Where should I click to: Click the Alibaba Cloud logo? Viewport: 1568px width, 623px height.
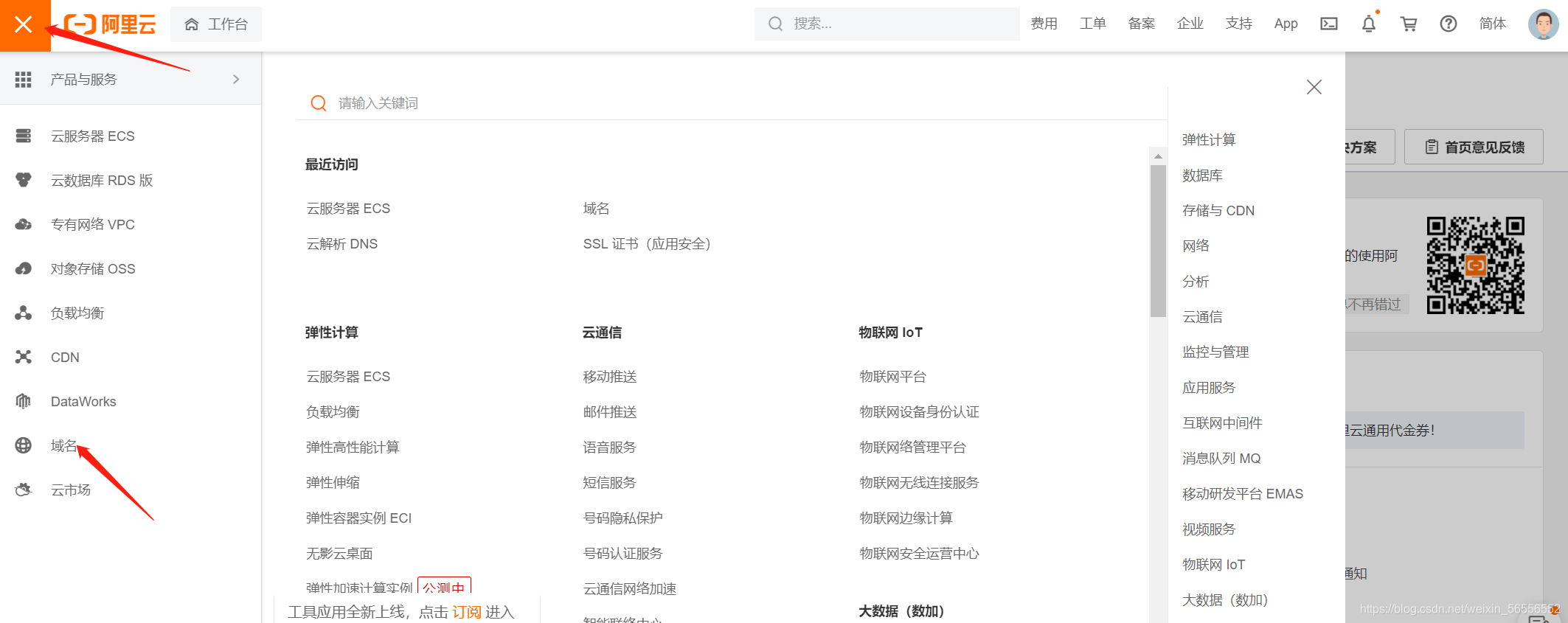[110, 24]
